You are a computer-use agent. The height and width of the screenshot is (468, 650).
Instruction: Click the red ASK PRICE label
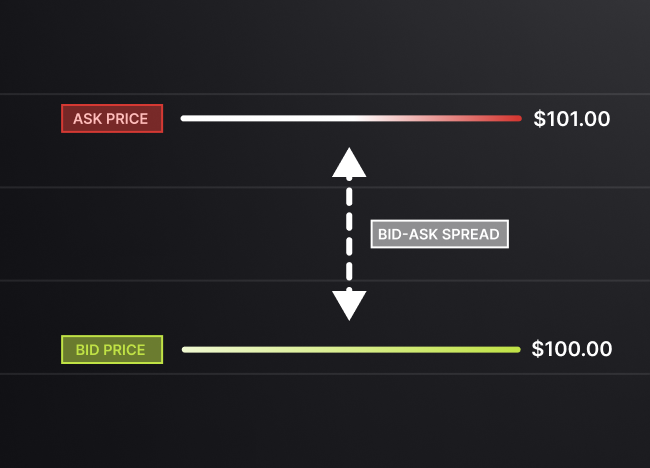pyautogui.click(x=112, y=119)
